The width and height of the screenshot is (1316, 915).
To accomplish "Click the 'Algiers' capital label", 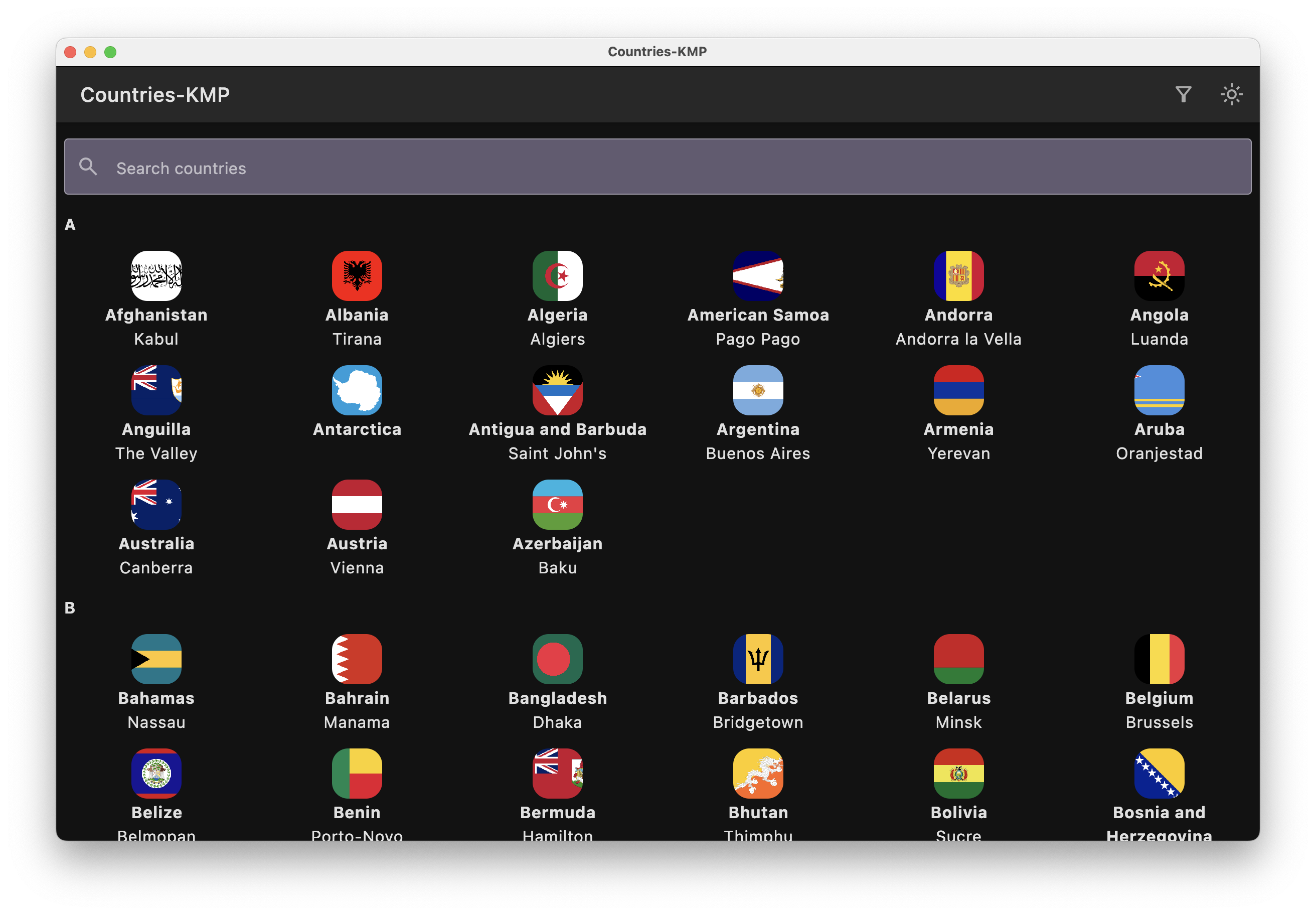I will (x=558, y=340).
